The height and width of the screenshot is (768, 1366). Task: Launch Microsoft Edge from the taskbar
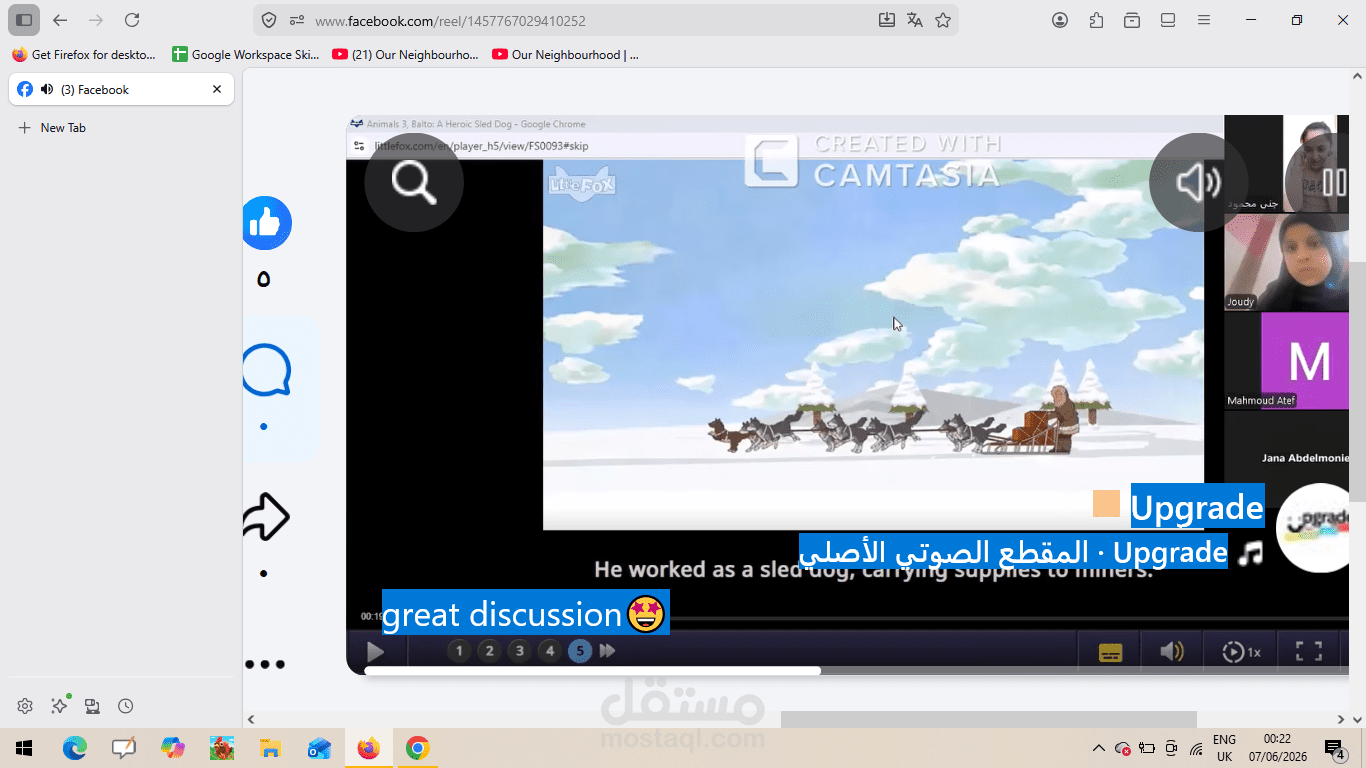[75, 748]
